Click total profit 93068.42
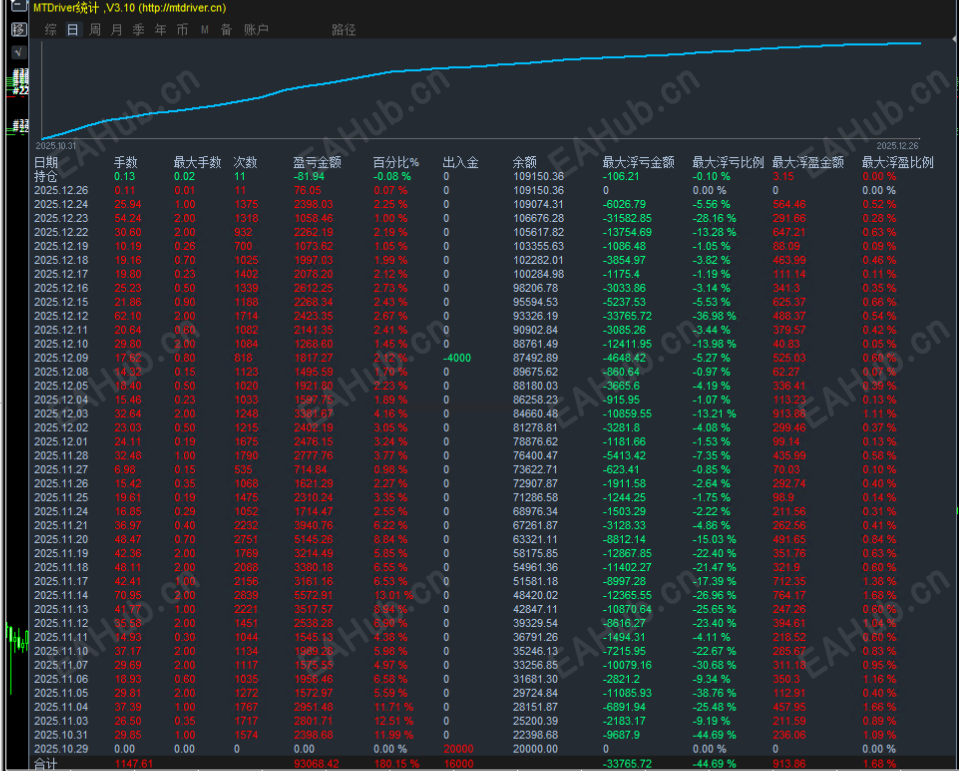This screenshot has width=959, height=771. click(316, 764)
